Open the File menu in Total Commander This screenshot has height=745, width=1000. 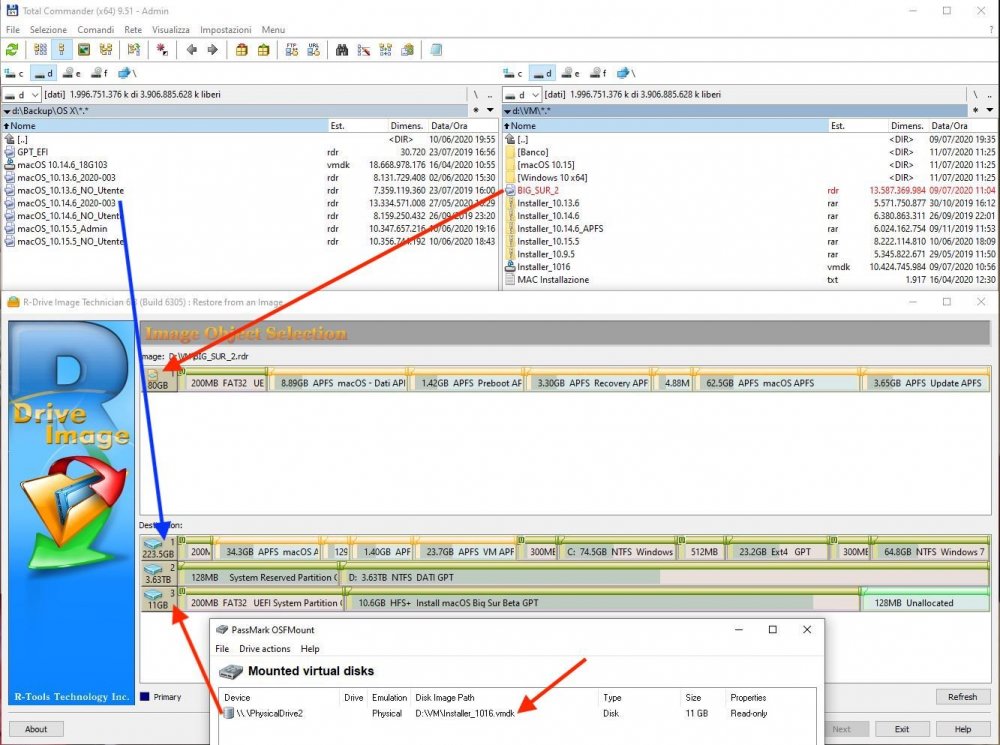pyautogui.click(x=13, y=29)
